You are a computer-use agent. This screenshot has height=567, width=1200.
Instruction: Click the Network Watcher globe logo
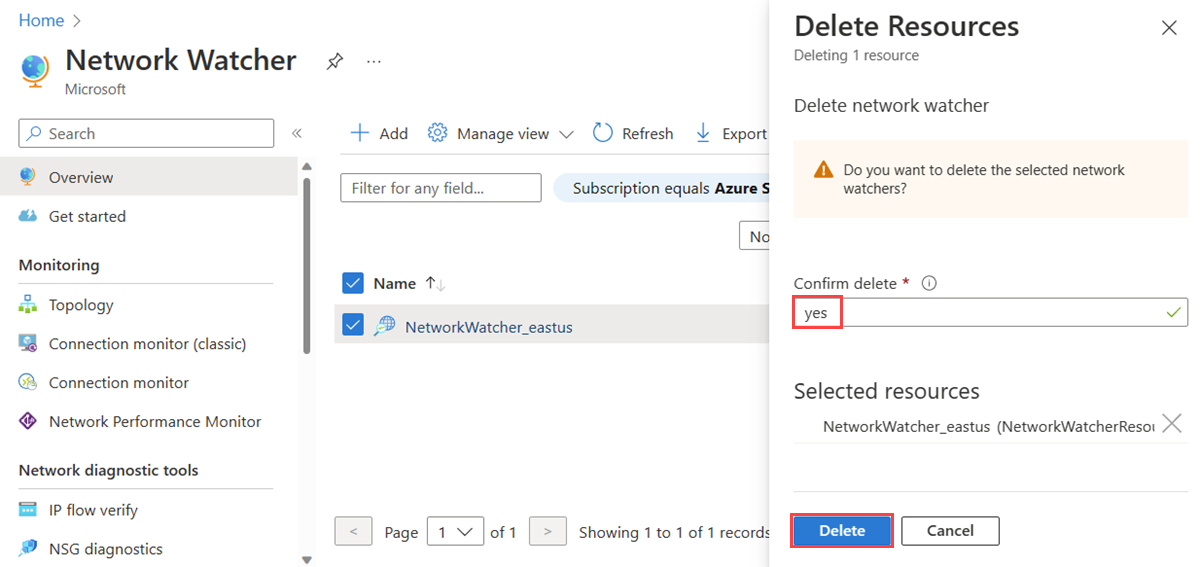34,71
